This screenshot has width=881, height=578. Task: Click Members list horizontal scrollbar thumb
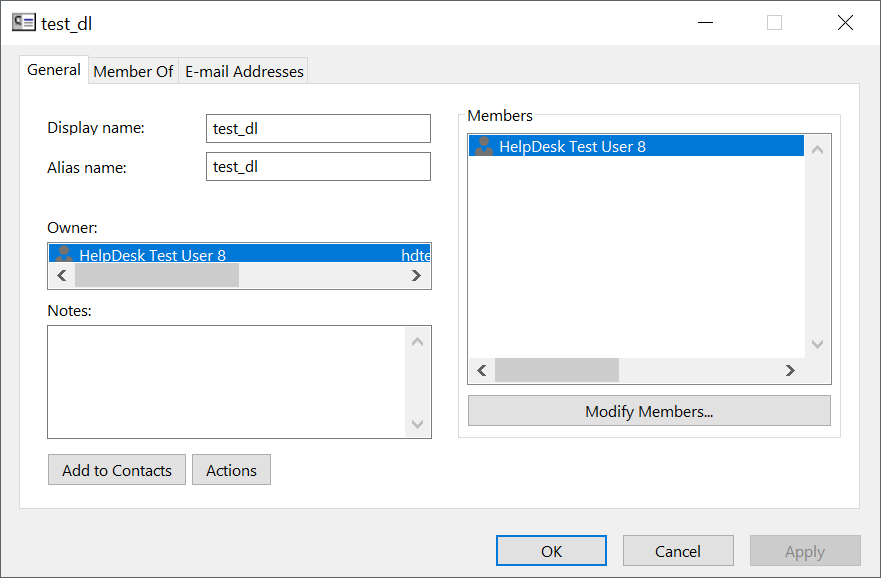pos(557,370)
